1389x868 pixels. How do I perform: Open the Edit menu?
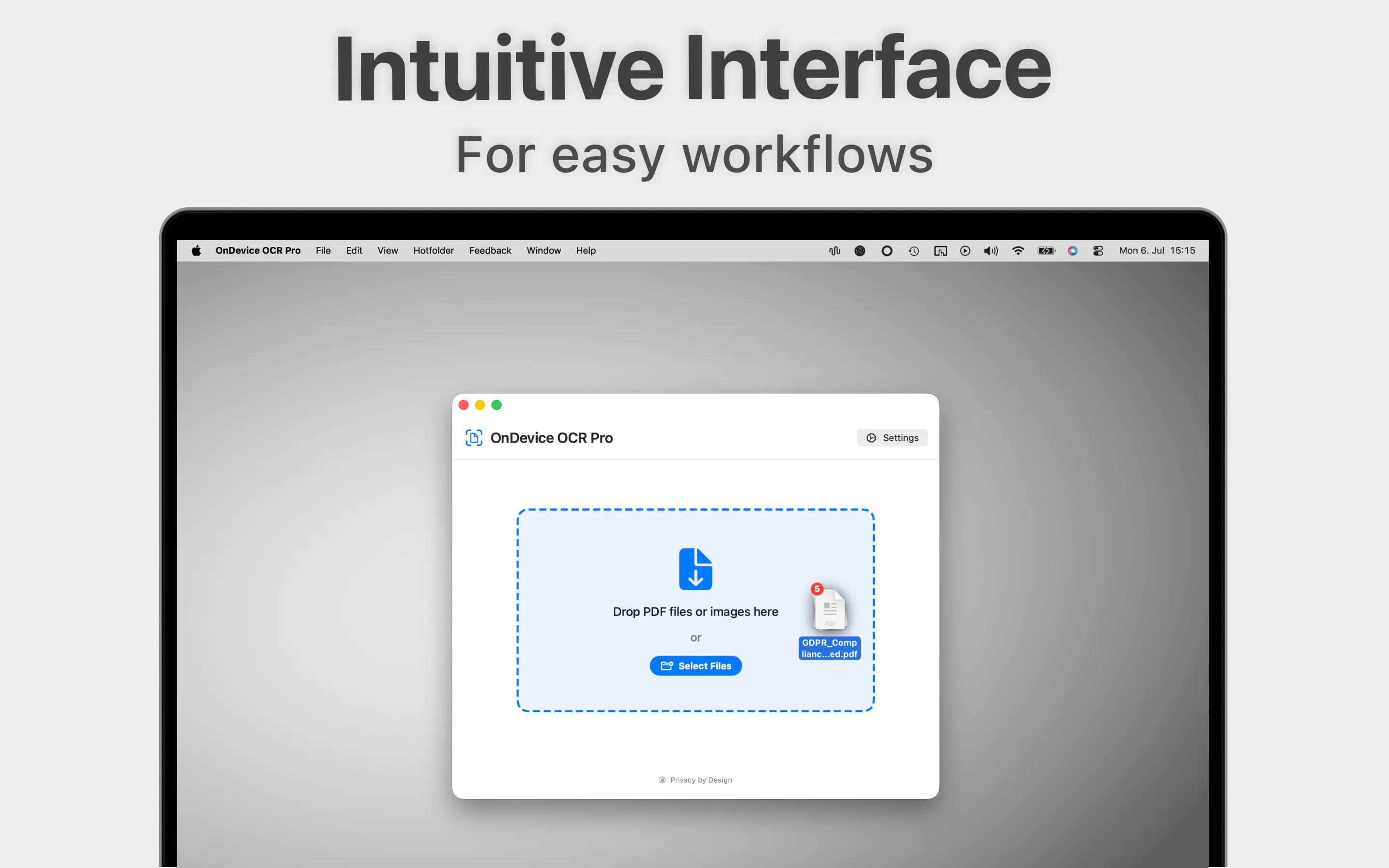click(354, 250)
